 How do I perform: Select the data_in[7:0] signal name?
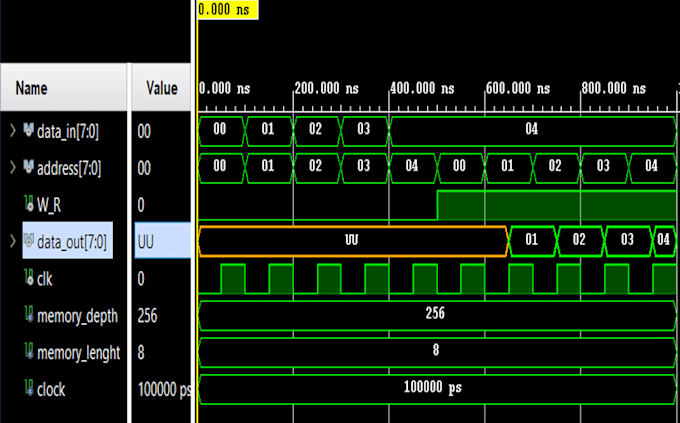point(68,131)
